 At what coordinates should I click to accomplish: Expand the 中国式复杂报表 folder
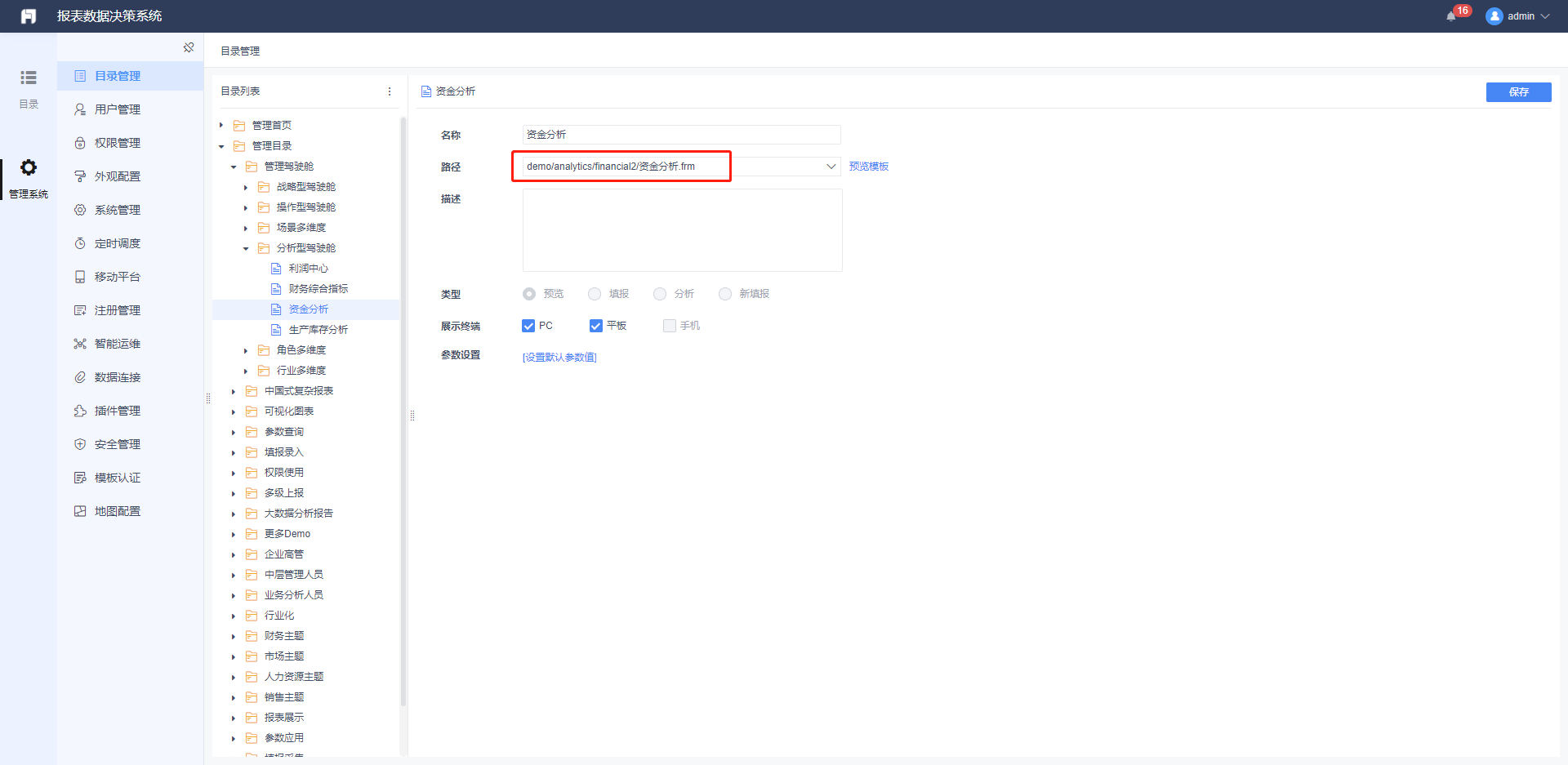pos(234,391)
